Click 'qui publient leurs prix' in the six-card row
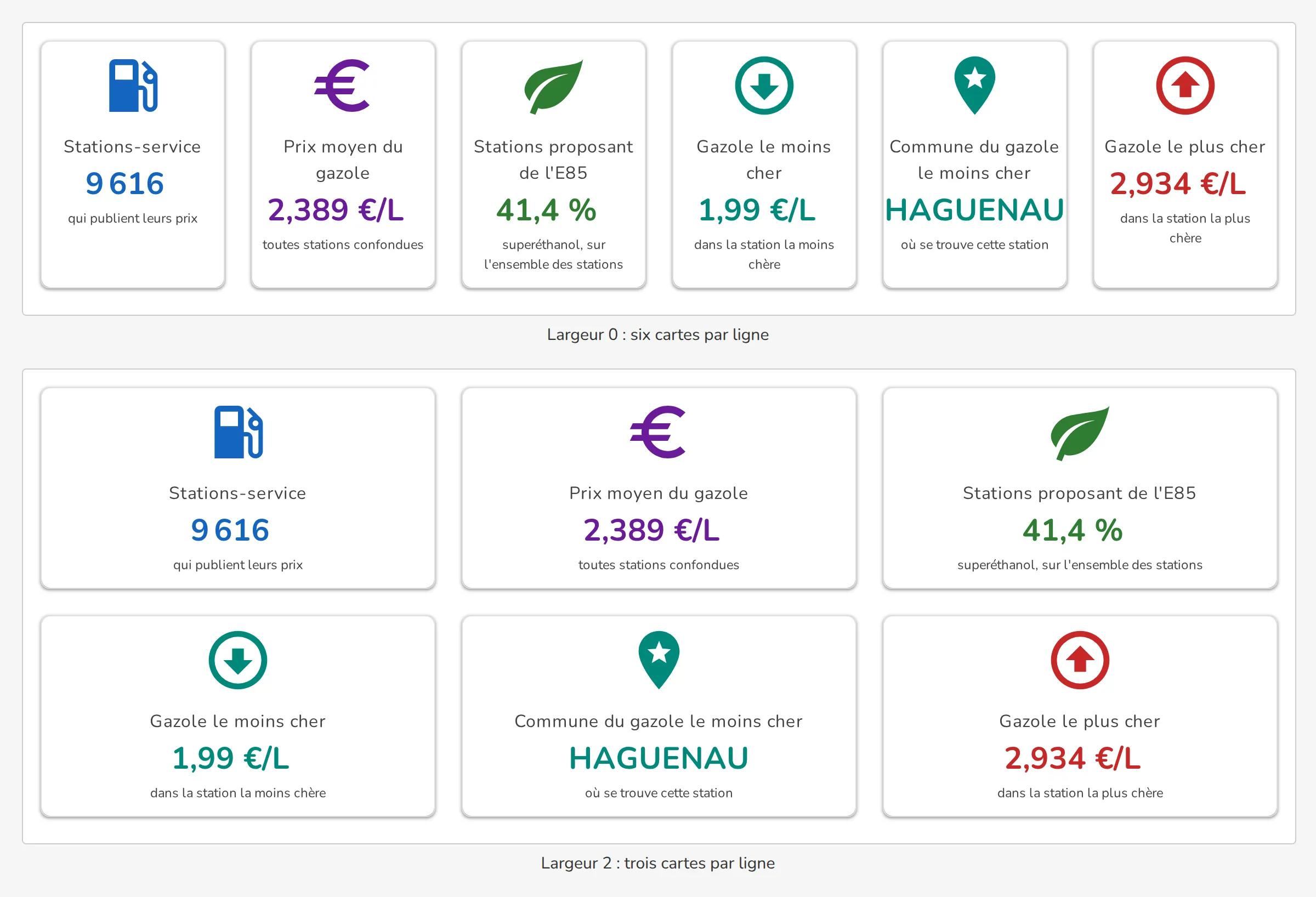 [133, 219]
